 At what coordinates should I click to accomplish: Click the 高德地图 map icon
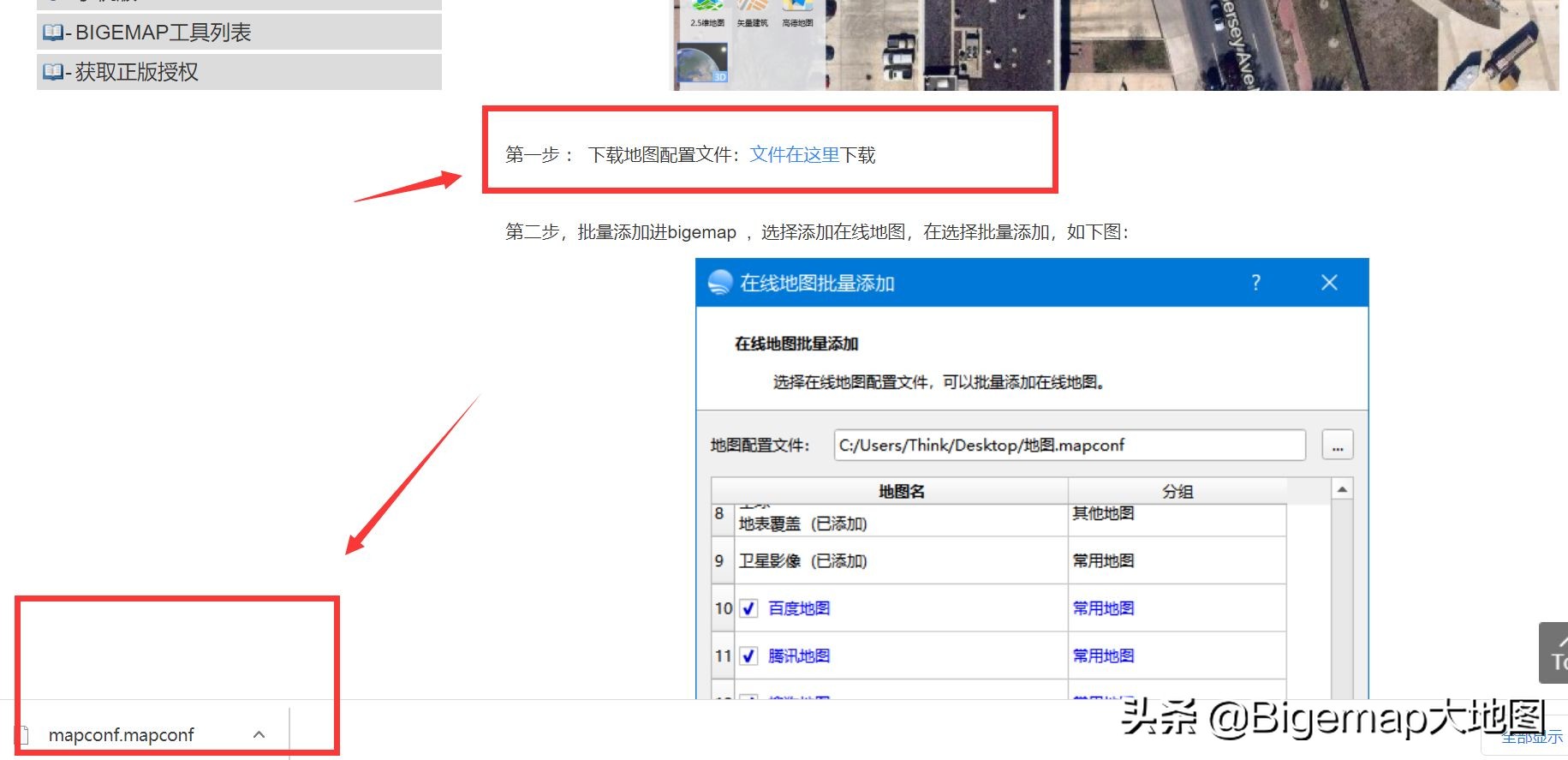coord(797,9)
